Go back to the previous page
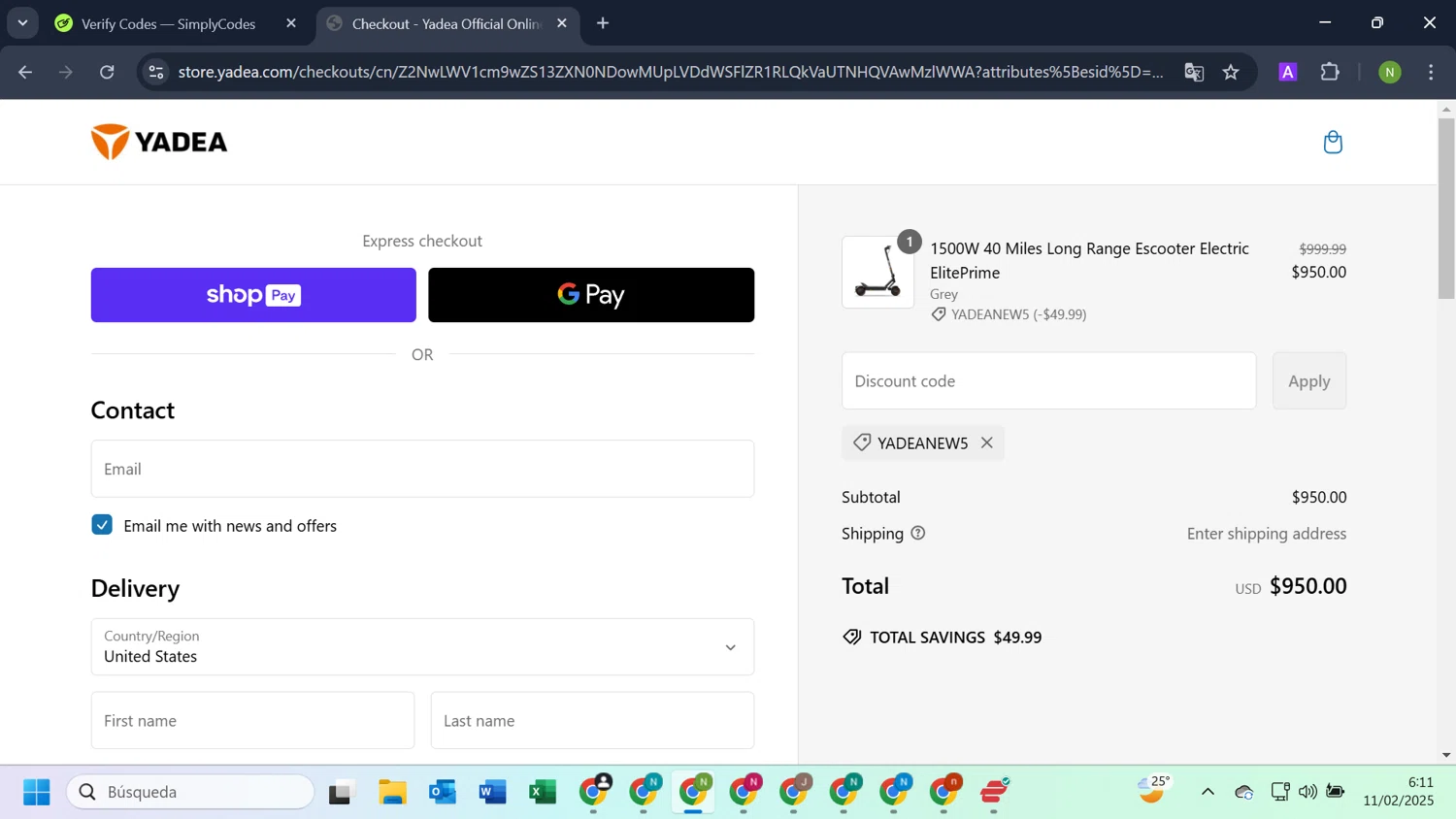This screenshot has height=819, width=1456. pyautogui.click(x=25, y=72)
